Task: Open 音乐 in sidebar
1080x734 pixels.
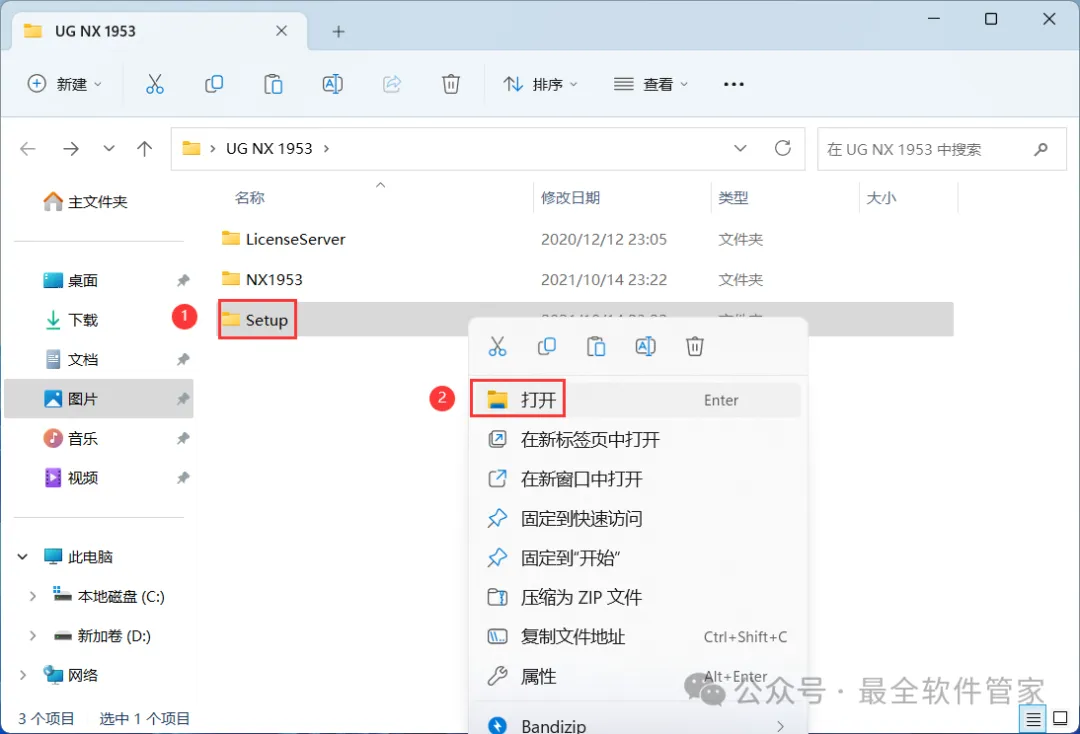Action: (x=71, y=439)
